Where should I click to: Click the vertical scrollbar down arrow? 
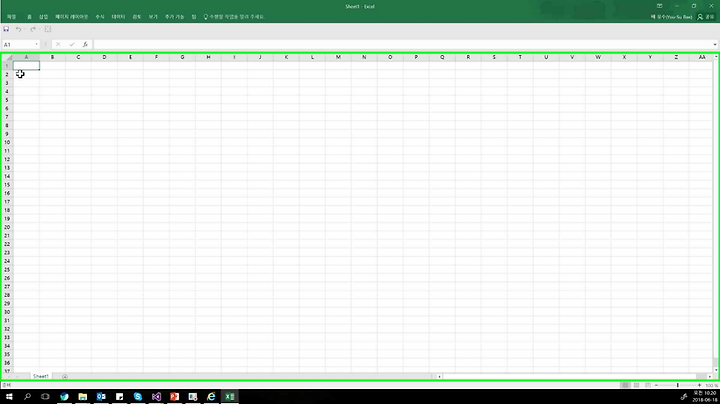point(715,370)
